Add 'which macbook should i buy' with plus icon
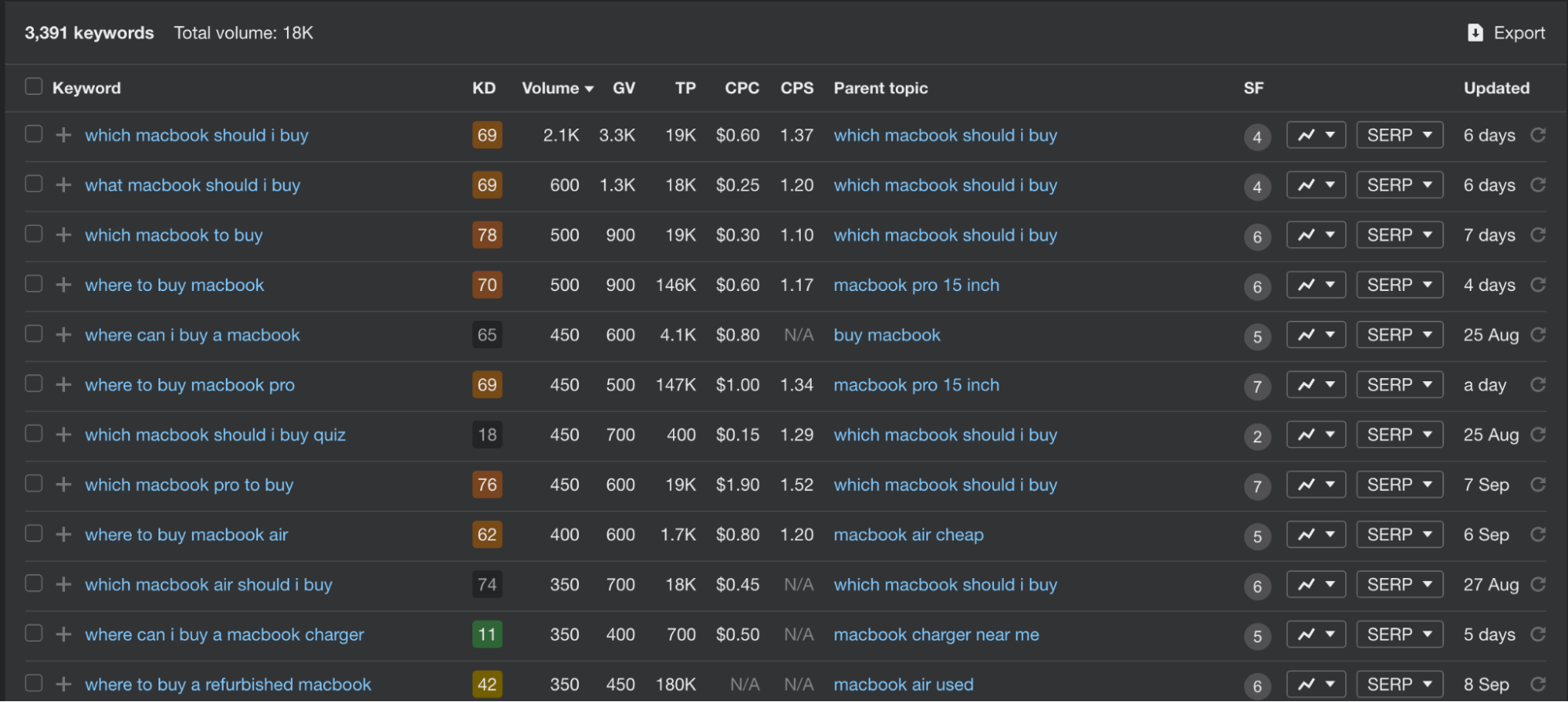 pyautogui.click(x=64, y=135)
